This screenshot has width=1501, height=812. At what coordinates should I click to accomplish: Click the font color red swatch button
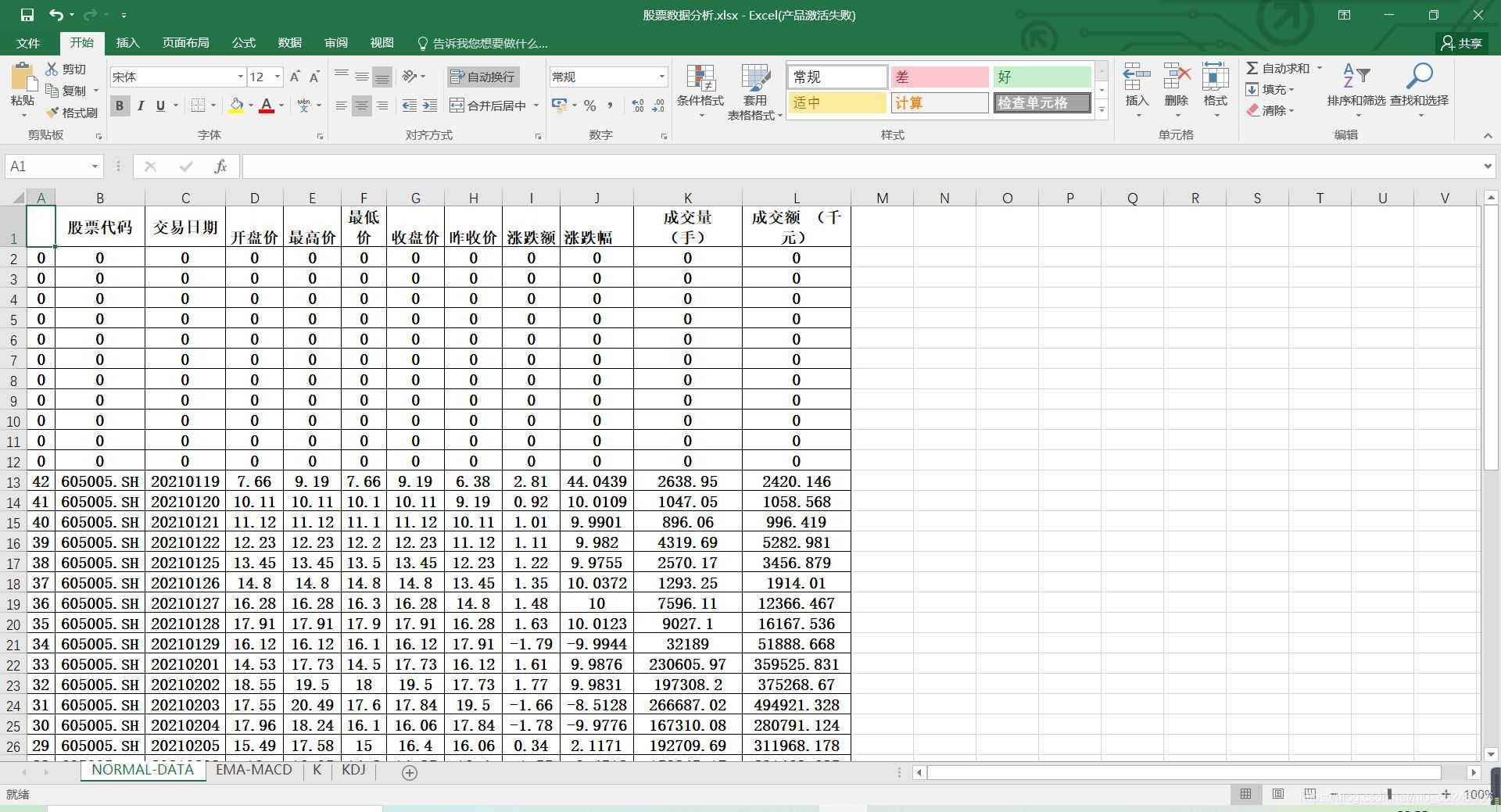(x=266, y=106)
